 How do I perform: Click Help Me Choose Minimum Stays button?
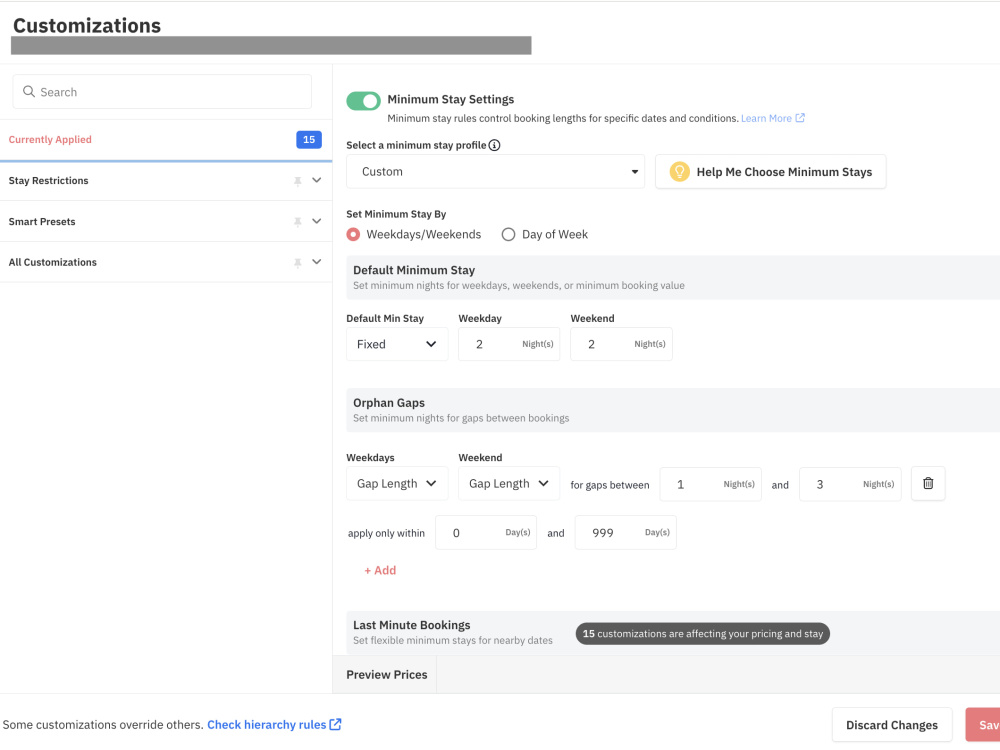[770, 172]
